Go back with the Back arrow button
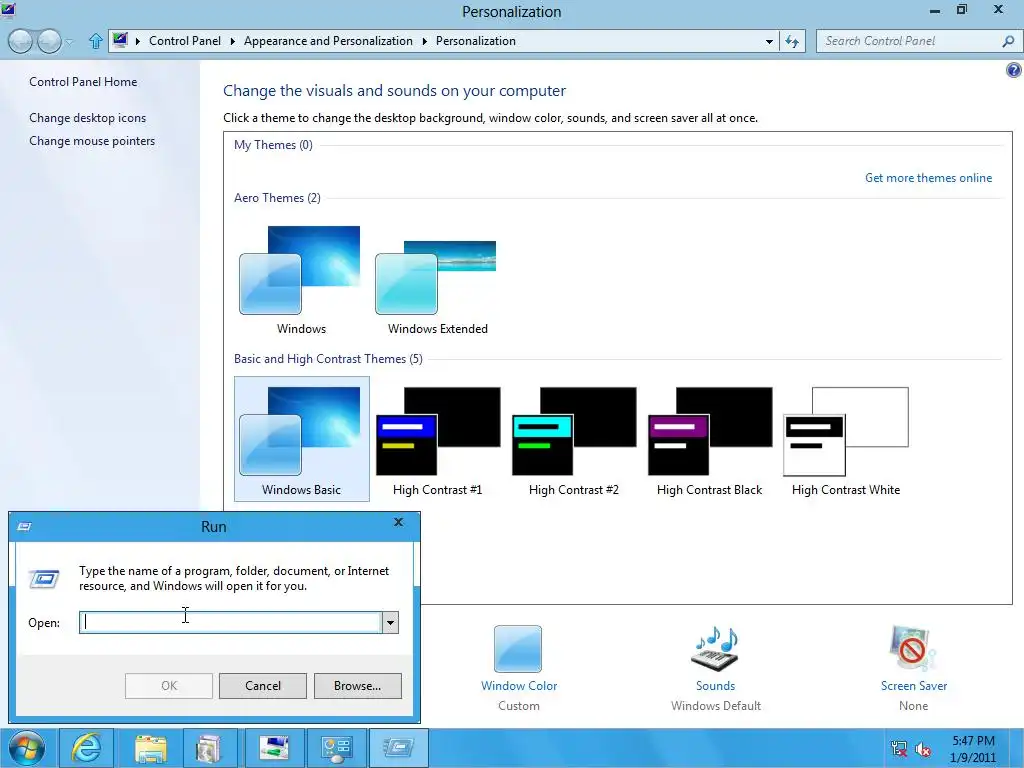The image size is (1024, 768). coord(20,41)
